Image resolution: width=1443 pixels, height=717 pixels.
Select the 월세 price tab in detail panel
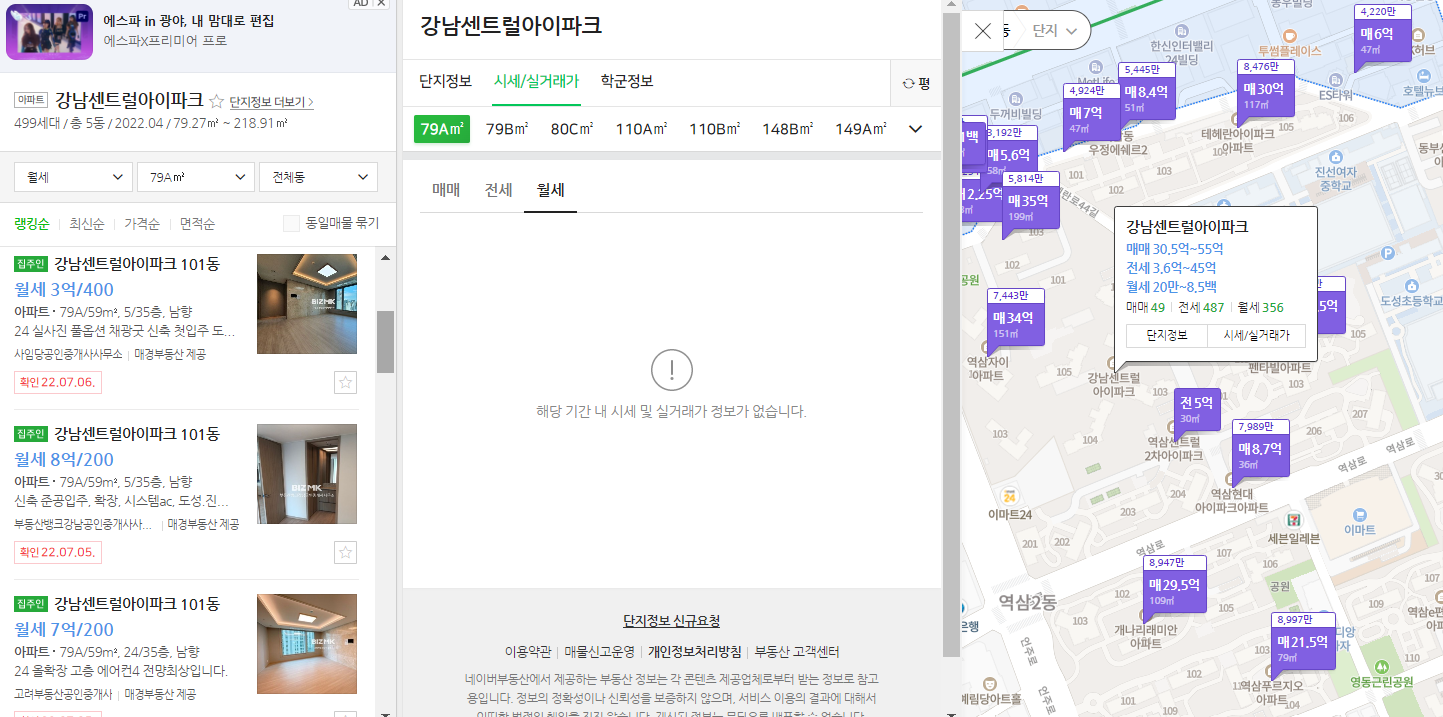[x=550, y=189]
